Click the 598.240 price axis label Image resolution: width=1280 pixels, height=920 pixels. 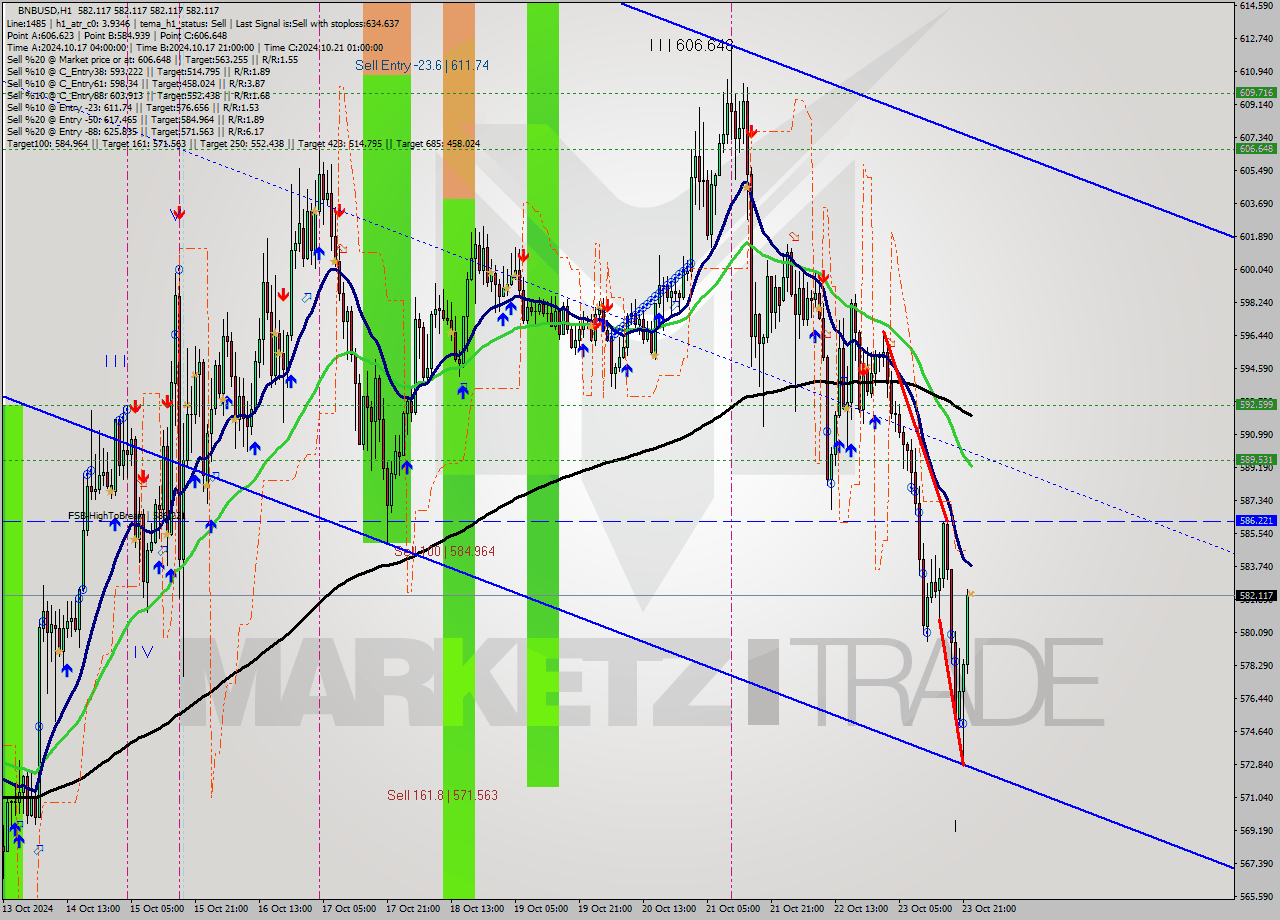point(1256,302)
